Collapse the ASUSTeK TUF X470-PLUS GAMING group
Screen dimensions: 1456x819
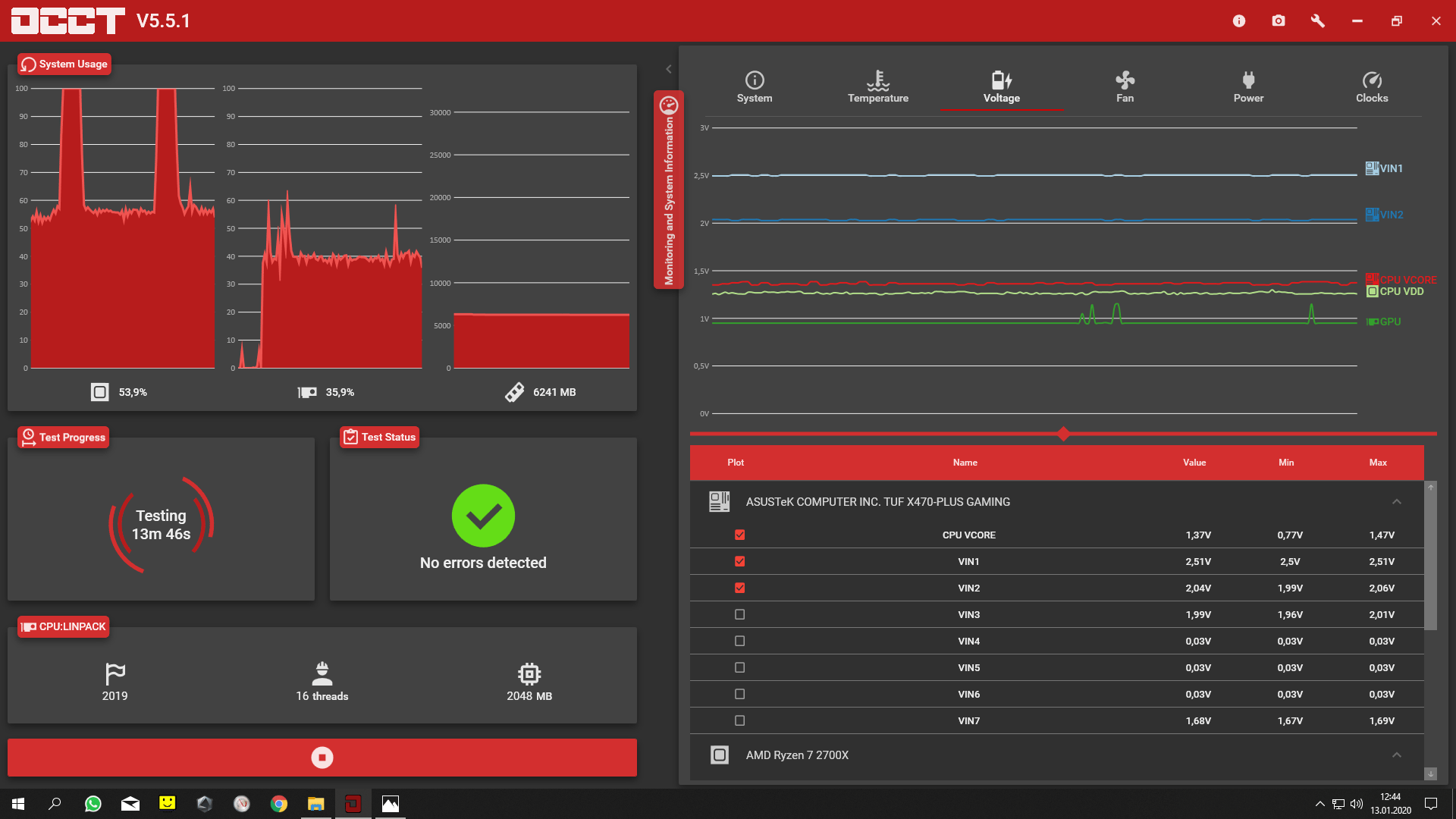pyautogui.click(x=1397, y=502)
